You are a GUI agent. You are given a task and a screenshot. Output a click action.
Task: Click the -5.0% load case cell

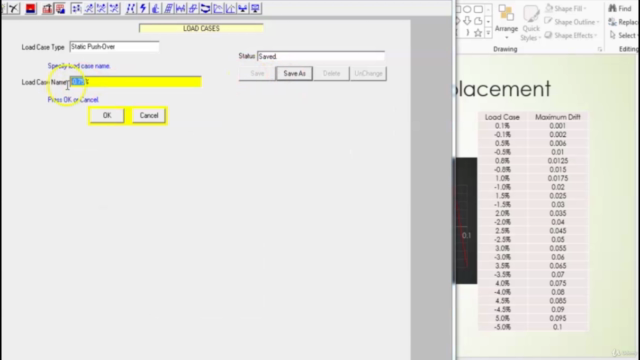[502, 327]
